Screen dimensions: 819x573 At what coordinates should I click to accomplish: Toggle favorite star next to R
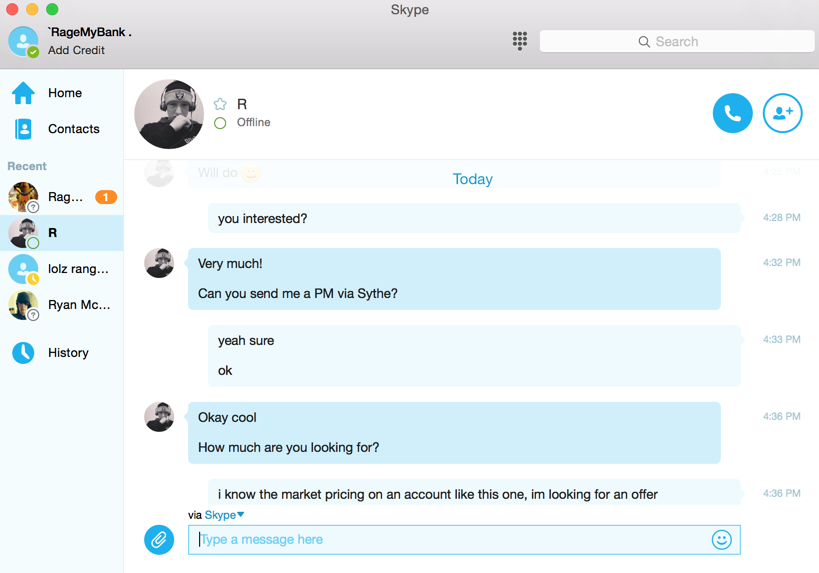click(220, 104)
